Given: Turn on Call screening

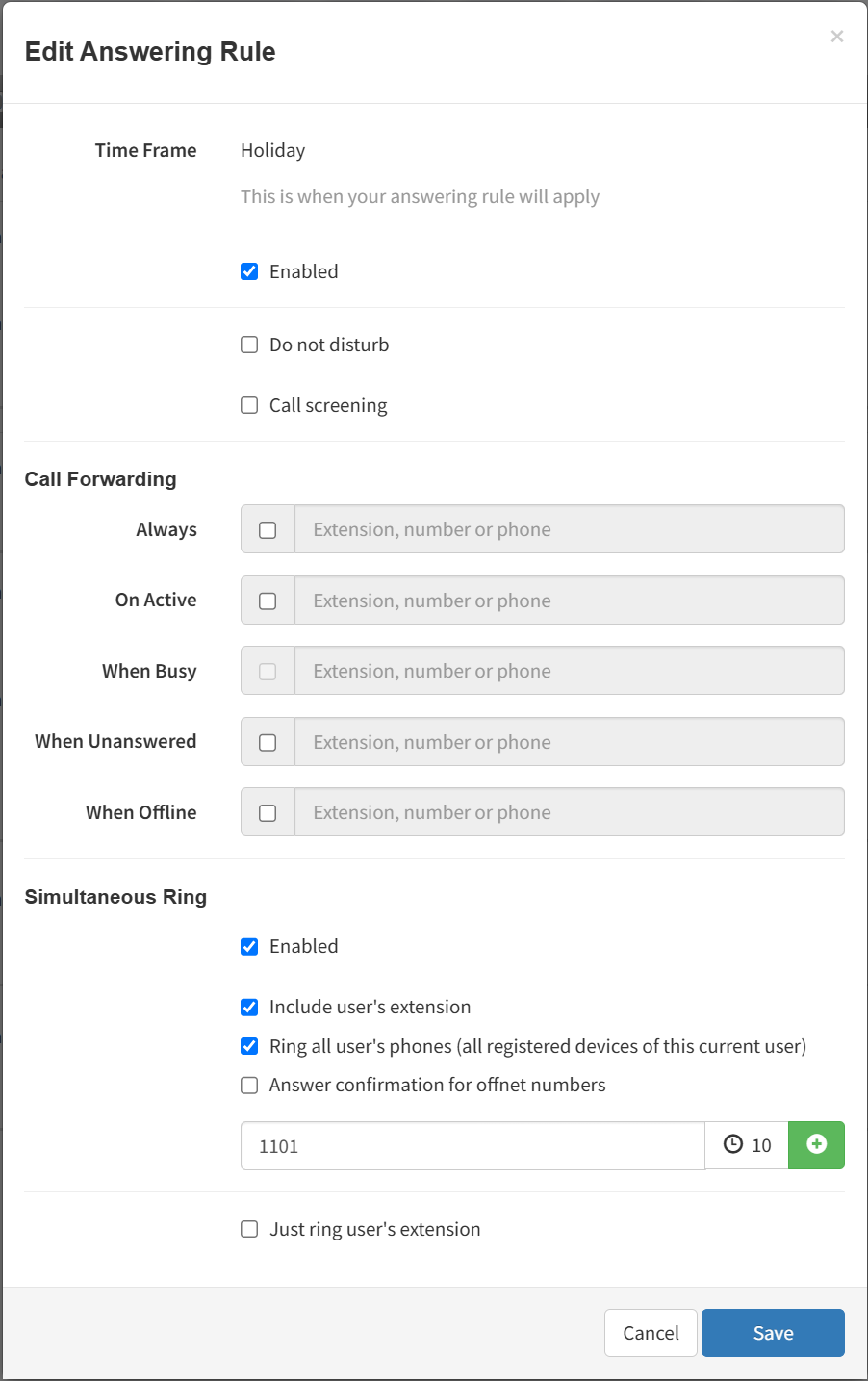Looking at the screenshot, I should coord(249,405).
